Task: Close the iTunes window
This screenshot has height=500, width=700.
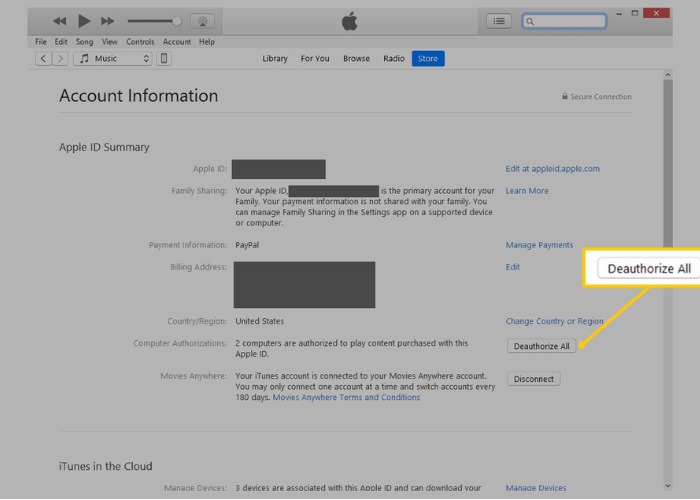Action: point(656,13)
